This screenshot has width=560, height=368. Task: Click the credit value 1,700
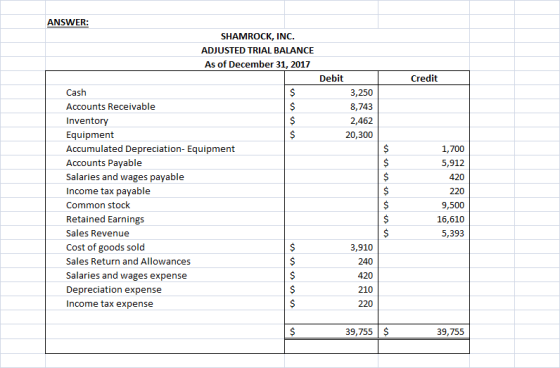coord(453,149)
